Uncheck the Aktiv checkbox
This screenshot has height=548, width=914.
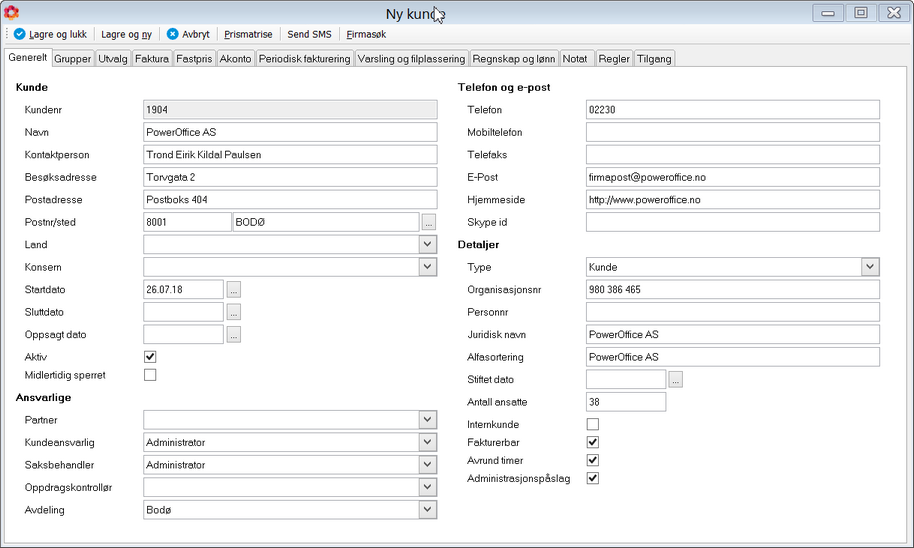pos(150,357)
